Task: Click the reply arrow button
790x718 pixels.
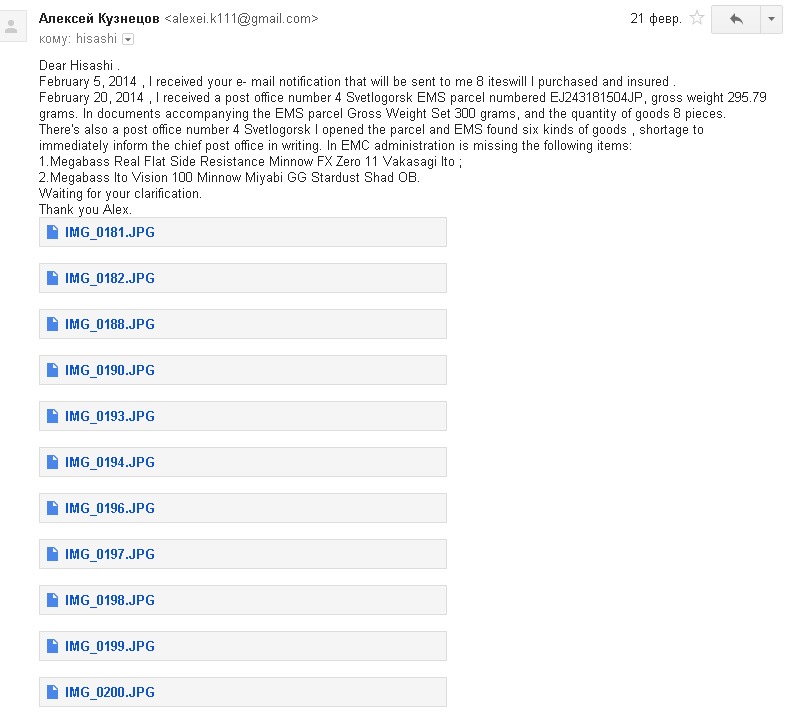Action: click(x=736, y=20)
